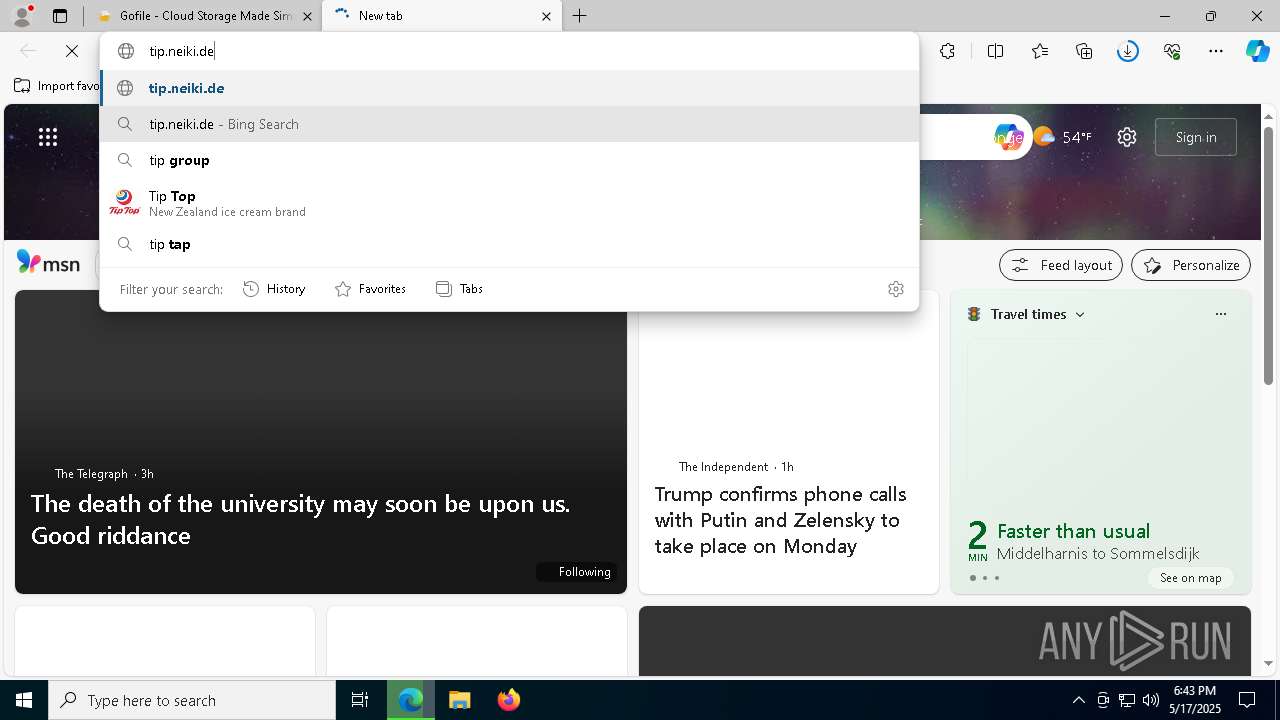Click the msn logo
The height and width of the screenshot is (720, 1280).
point(48,263)
